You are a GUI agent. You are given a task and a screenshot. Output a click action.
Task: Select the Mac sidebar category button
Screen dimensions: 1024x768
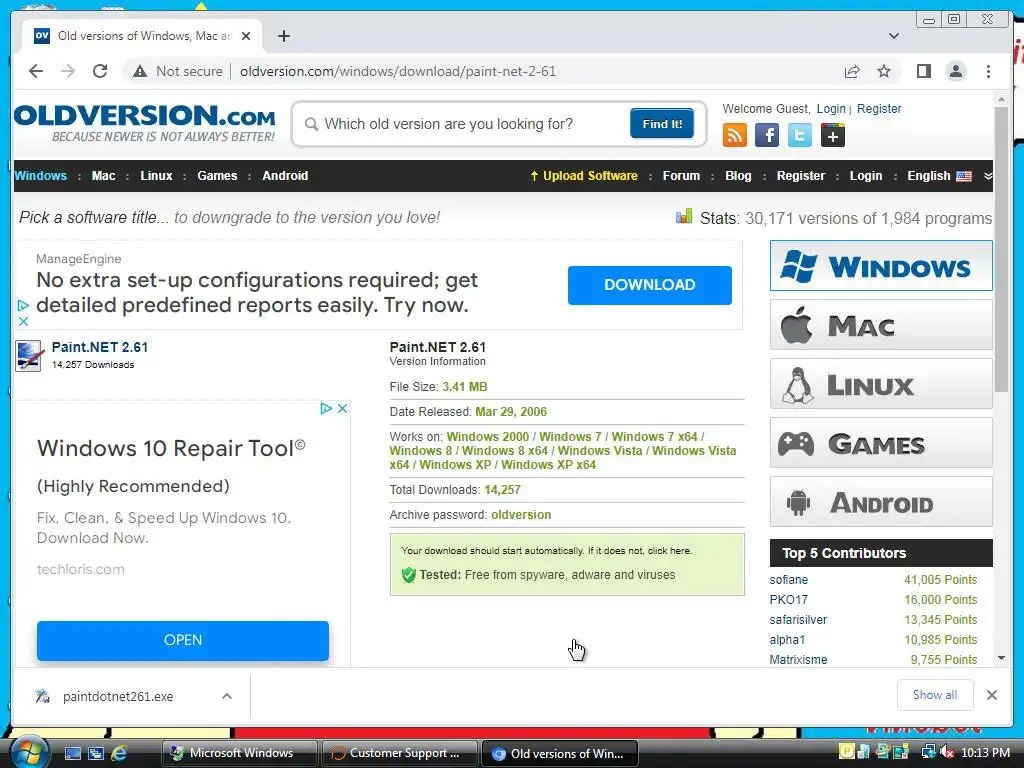click(881, 325)
